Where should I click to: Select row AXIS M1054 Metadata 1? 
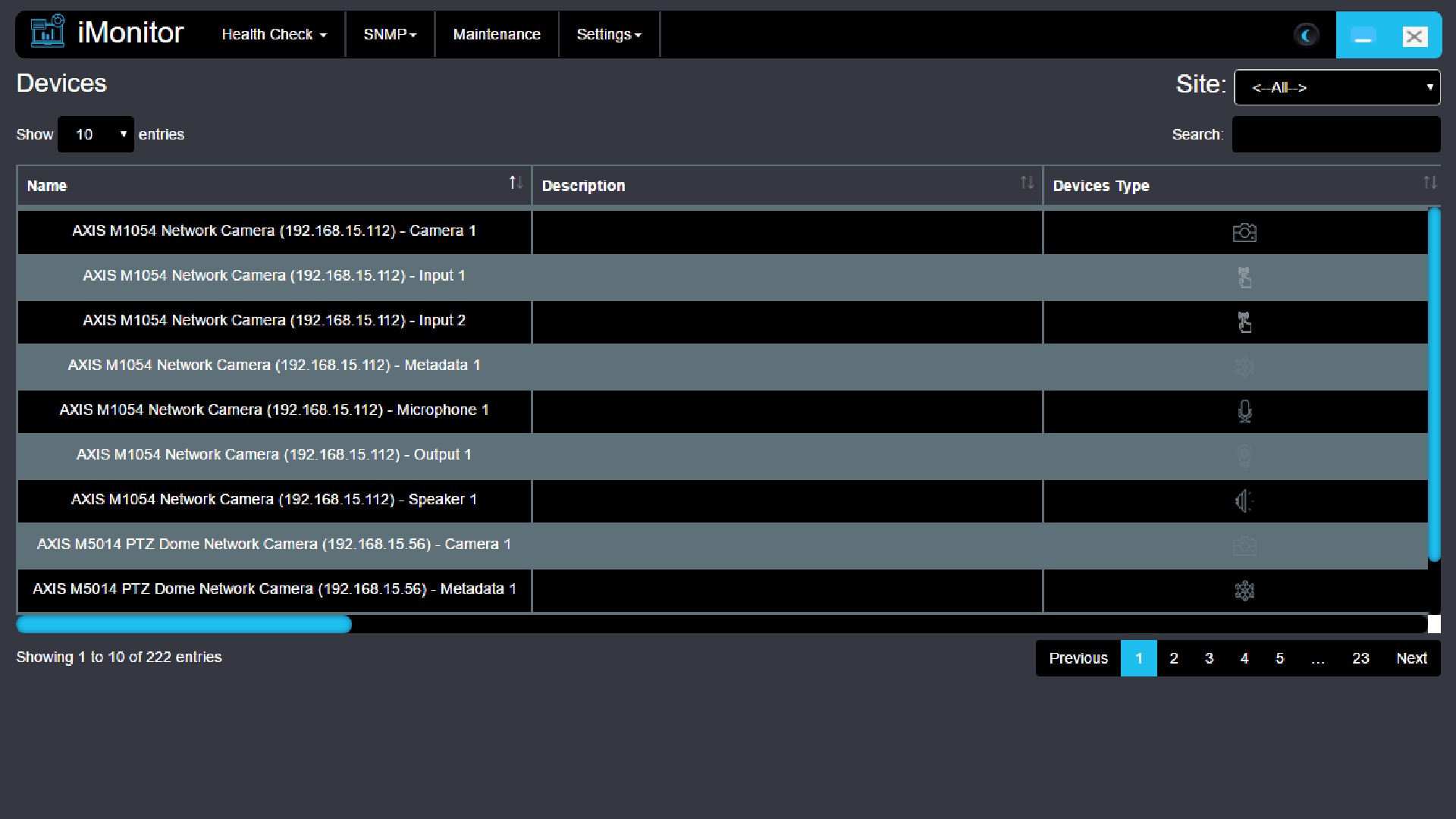[722, 366]
